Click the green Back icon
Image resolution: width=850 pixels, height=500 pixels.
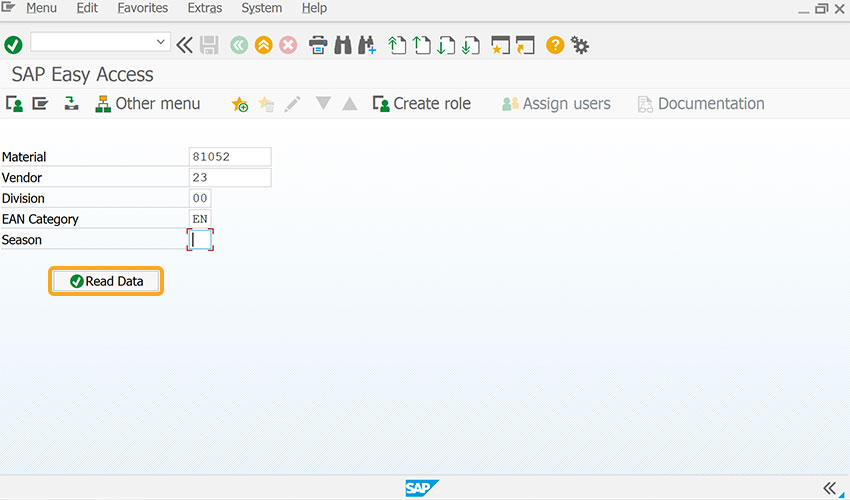(x=239, y=45)
